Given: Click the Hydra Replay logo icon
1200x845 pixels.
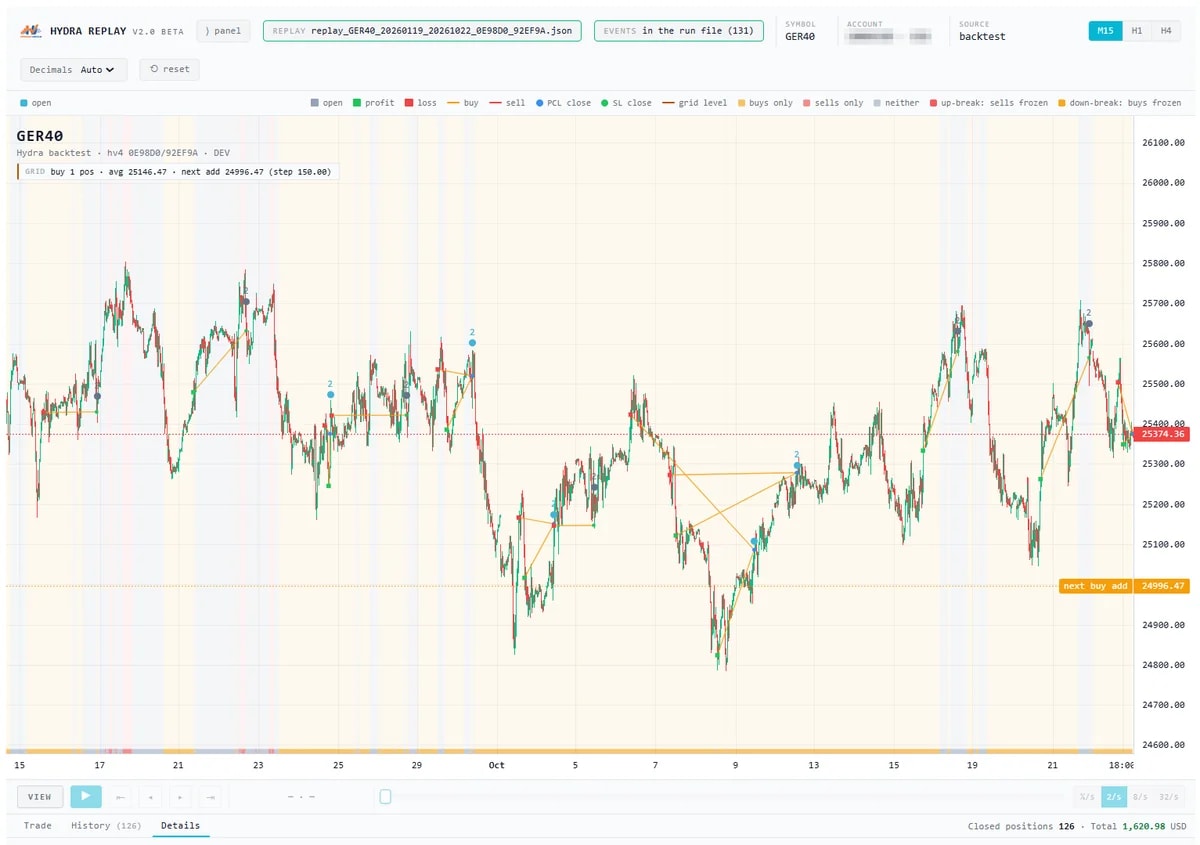Looking at the screenshot, I should coord(31,31).
